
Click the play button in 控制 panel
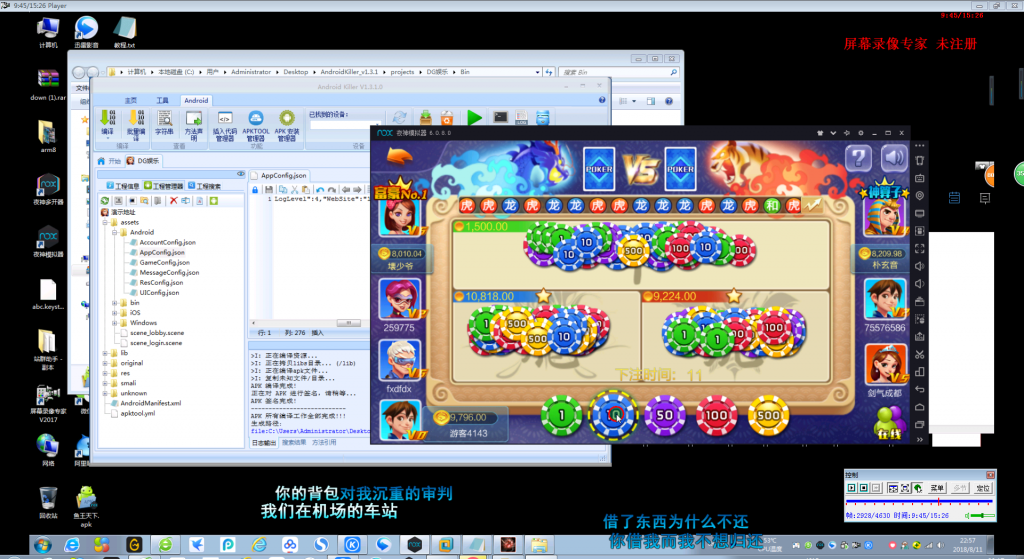point(852,488)
